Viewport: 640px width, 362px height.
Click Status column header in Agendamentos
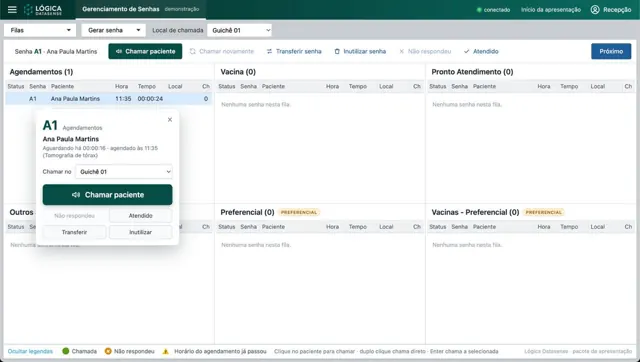[x=16, y=87]
